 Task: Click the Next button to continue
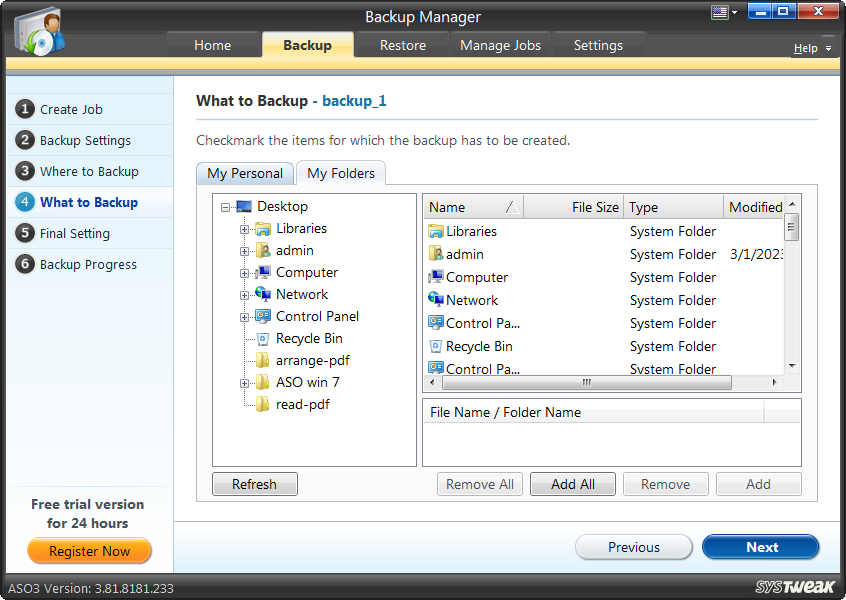click(760, 547)
